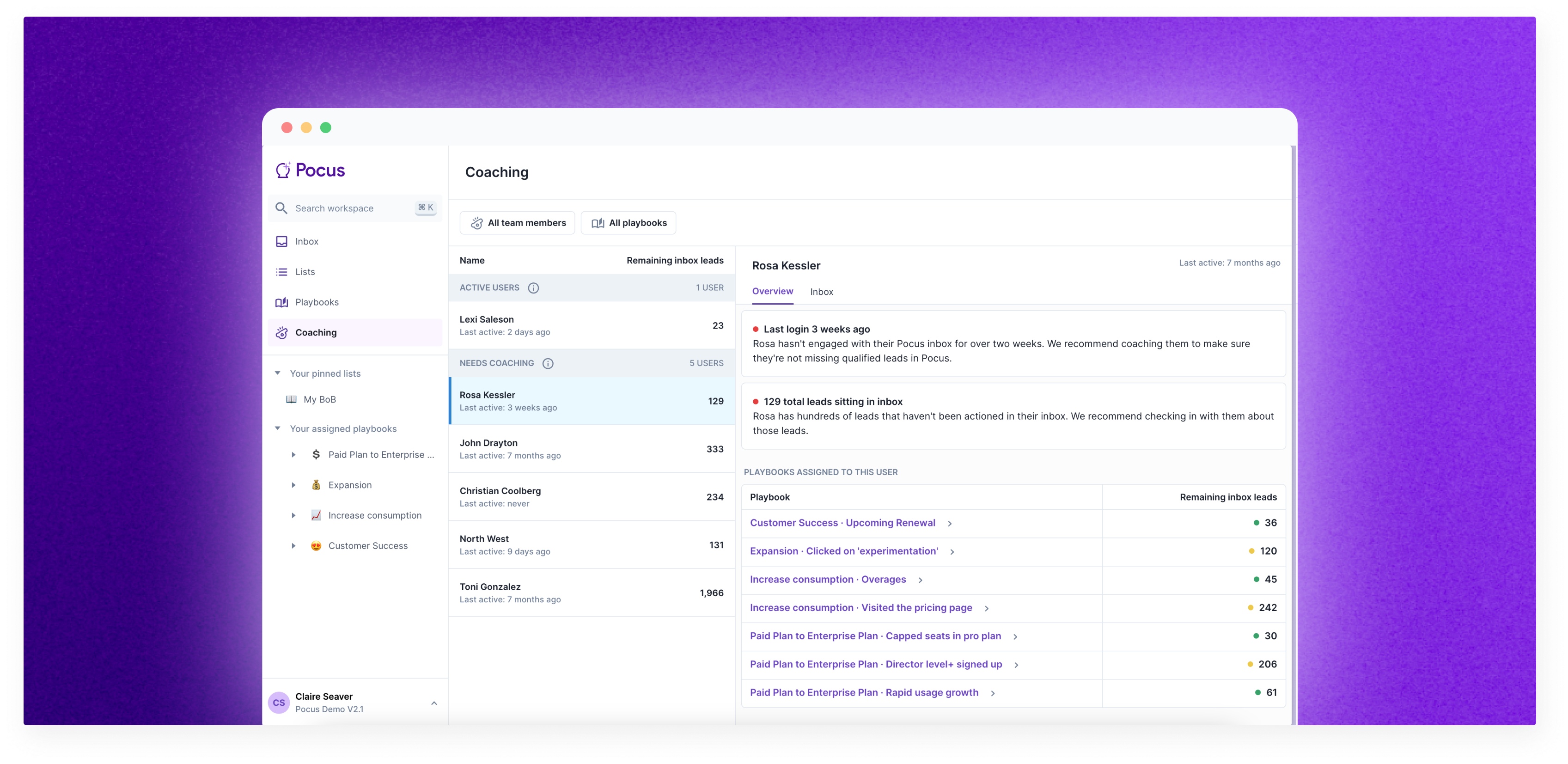The height and width of the screenshot is (764, 1568).
Task: Click the Pocus logo icon
Action: [x=283, y=170]
